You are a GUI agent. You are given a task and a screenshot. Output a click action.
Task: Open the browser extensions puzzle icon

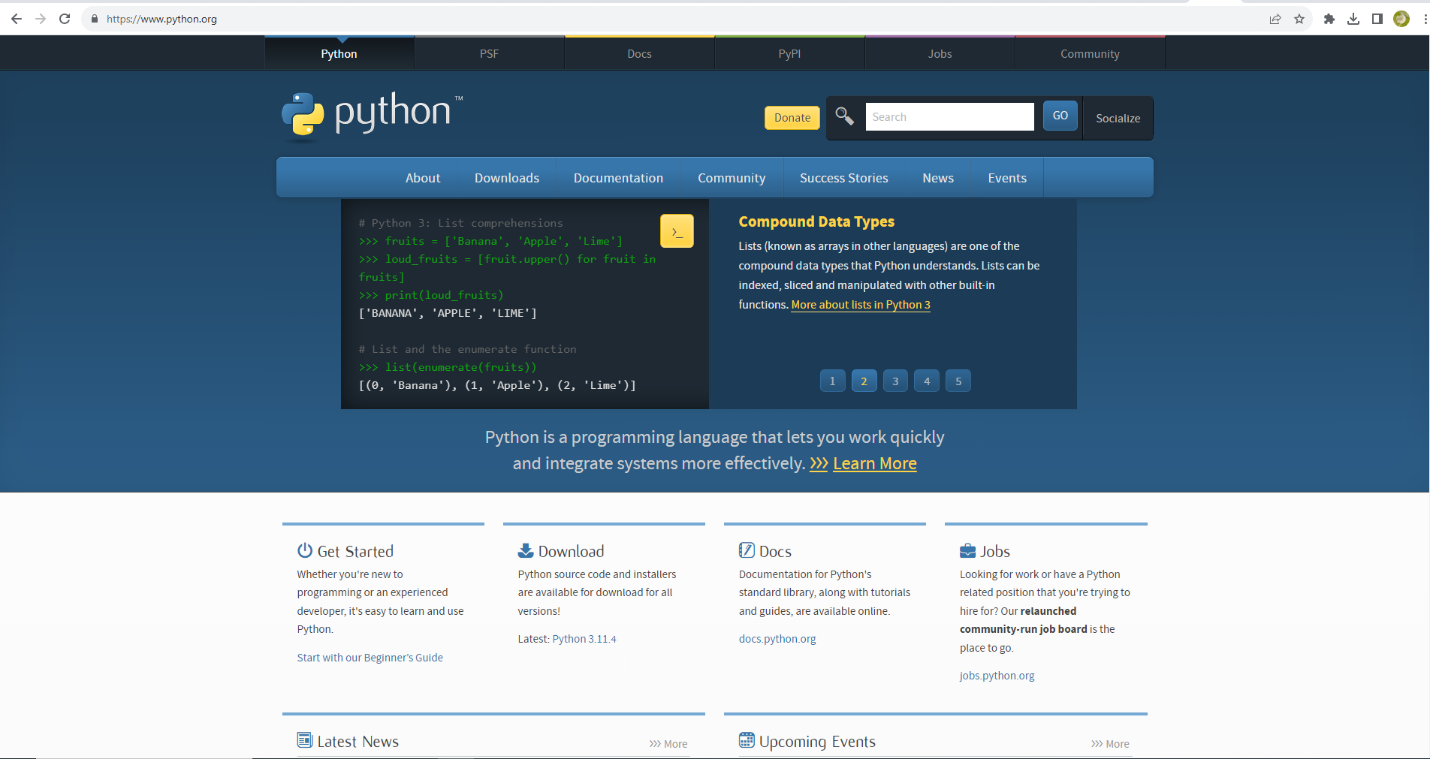tap(1329, 19)
